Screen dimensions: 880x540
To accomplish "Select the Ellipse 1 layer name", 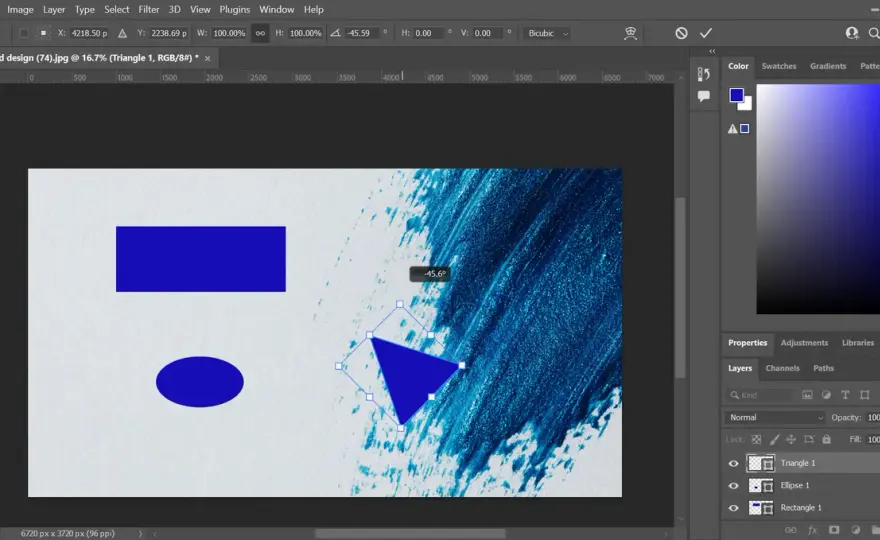I will [x=795, y=486].
